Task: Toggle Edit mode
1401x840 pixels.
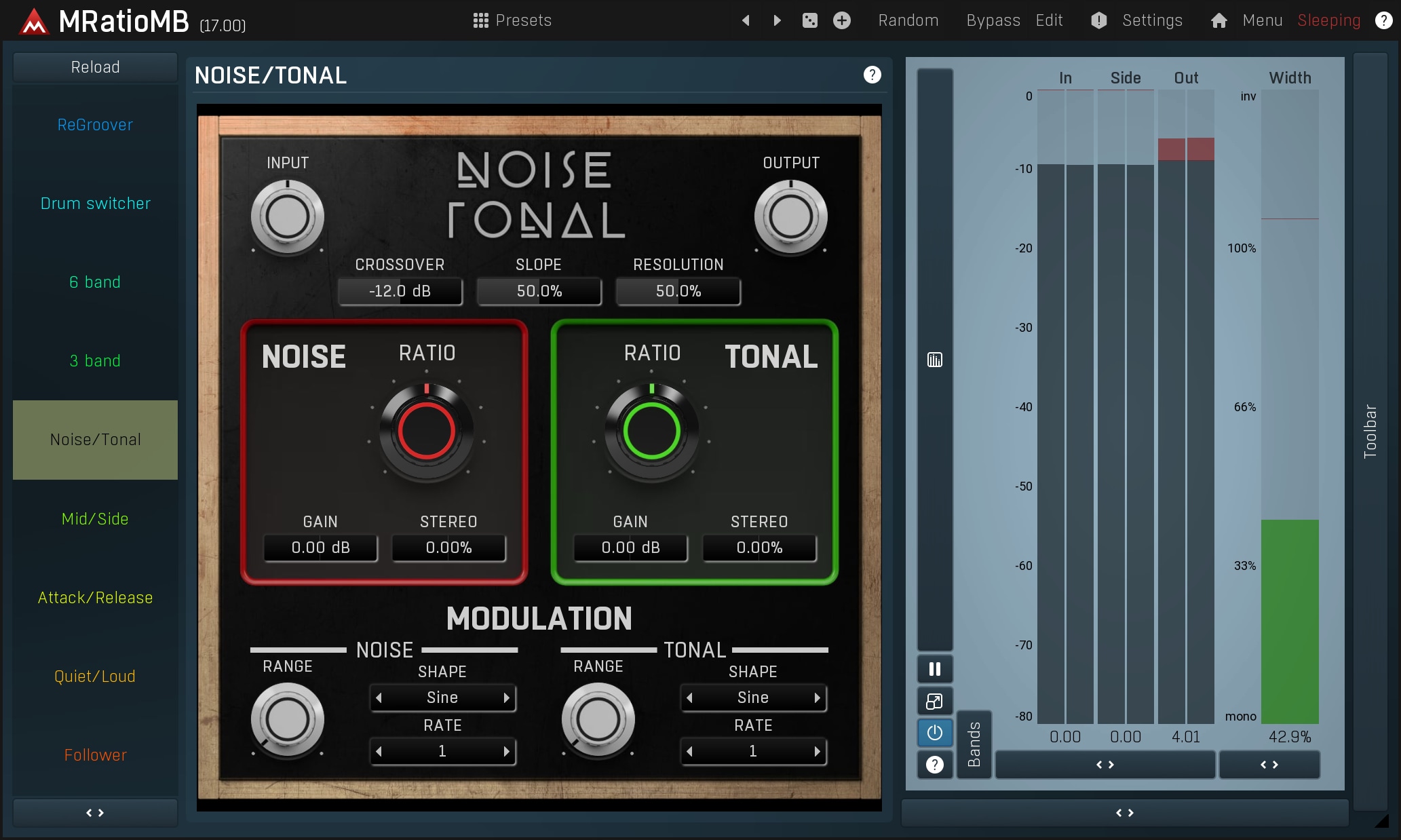Action: 1049,20
